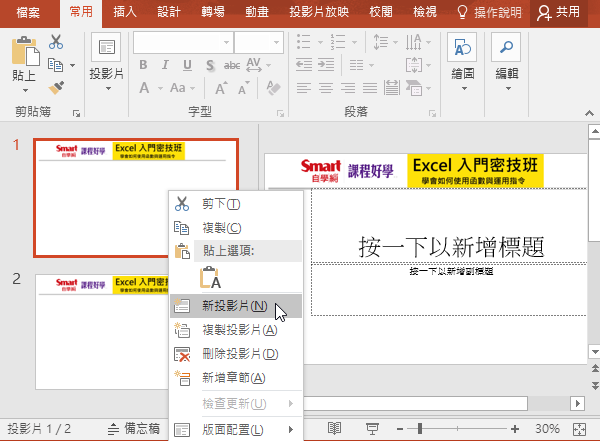This screenshot has height=441, width=600.
Task: Click the Convert to SmartArt icon
Action: point(414,88)
